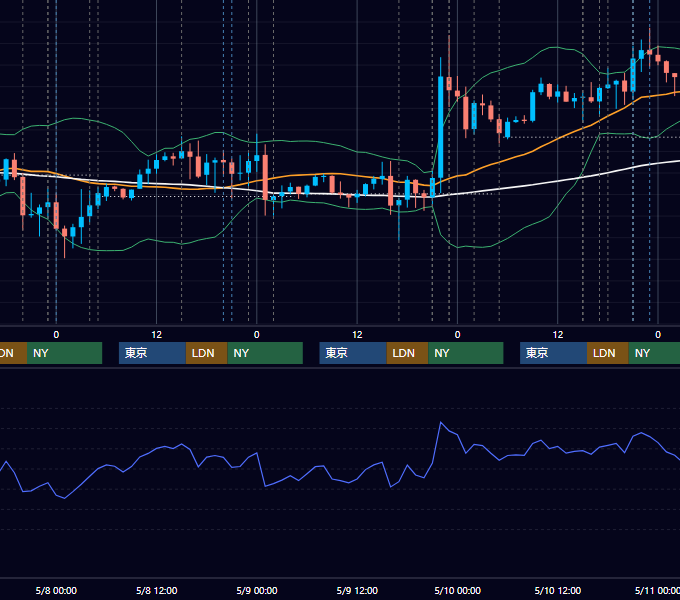Screen dimensions: 680x600
Task: Click the LDN session block on 5/8
Action: tap(206, 353)
